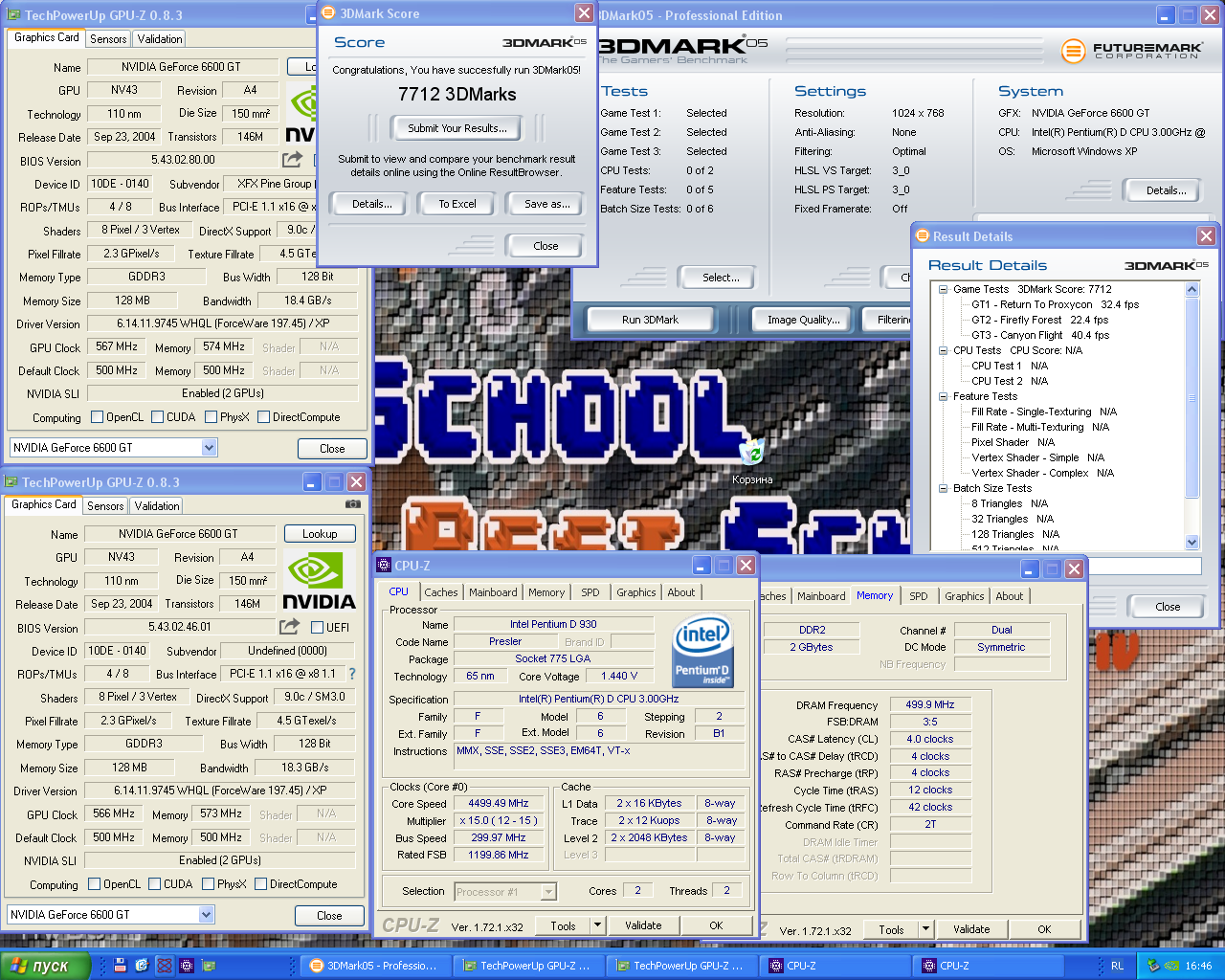Screen dimensions: 1225x980
Task: Launch CPU-Z from the quick launch bar
Action: click(x=187, y=966)
